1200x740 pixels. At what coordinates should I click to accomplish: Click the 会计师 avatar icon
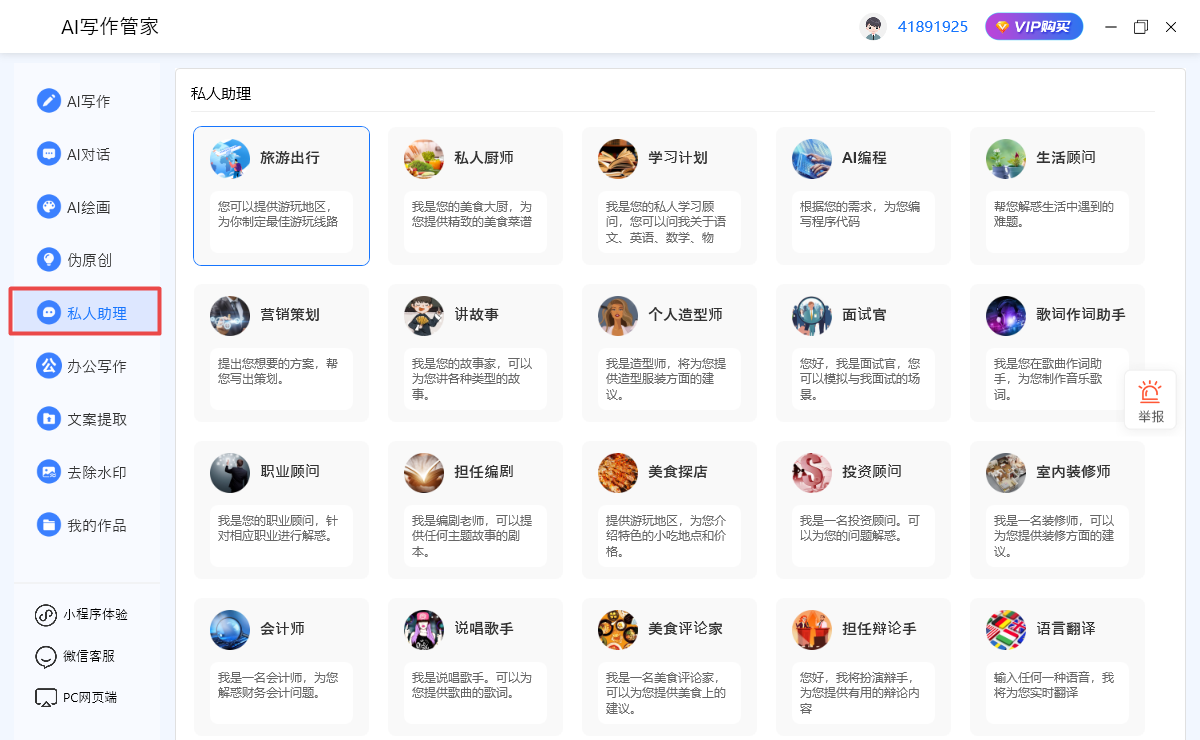[230, 629]
